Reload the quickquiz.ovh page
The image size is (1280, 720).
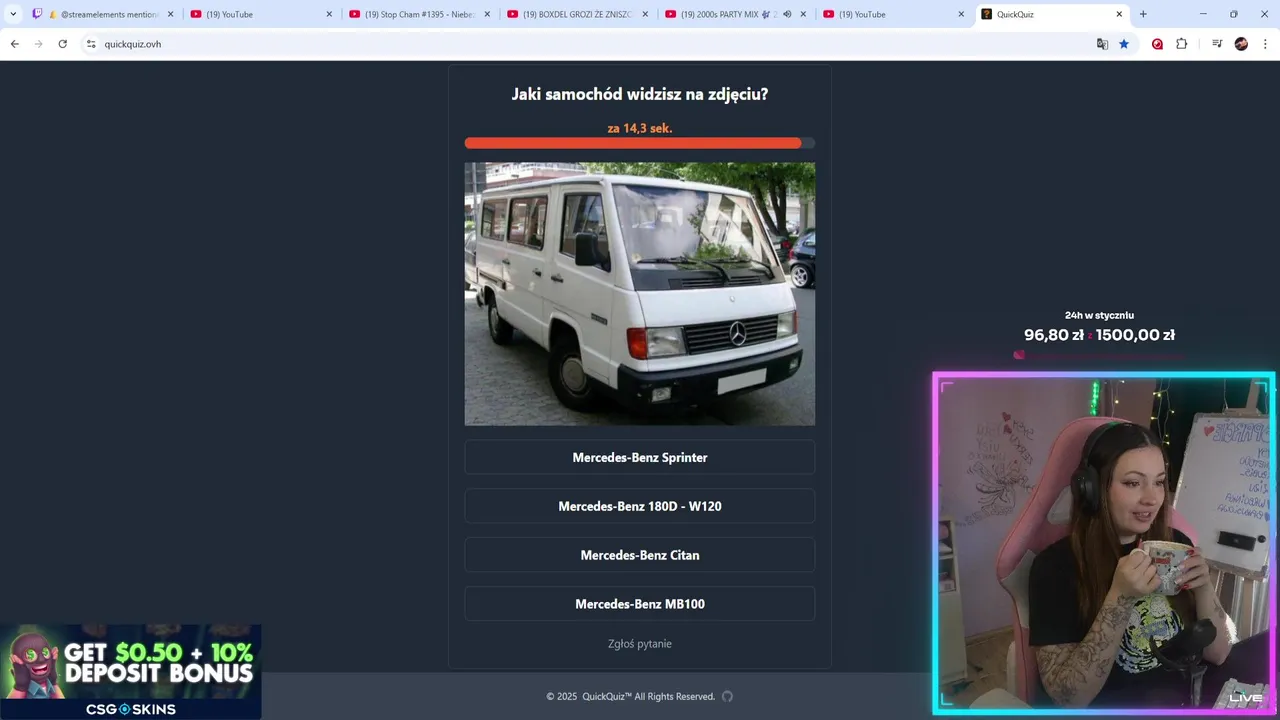coord(63,44)
